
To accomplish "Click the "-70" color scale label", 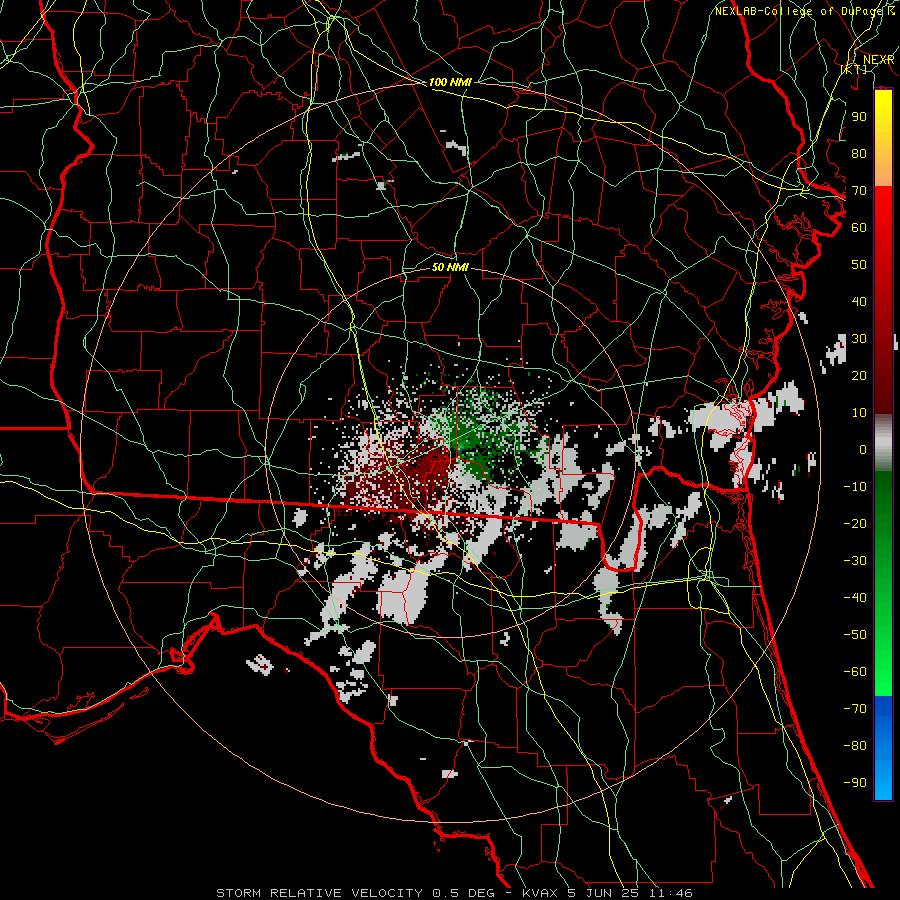I will (x=855, y=709).
